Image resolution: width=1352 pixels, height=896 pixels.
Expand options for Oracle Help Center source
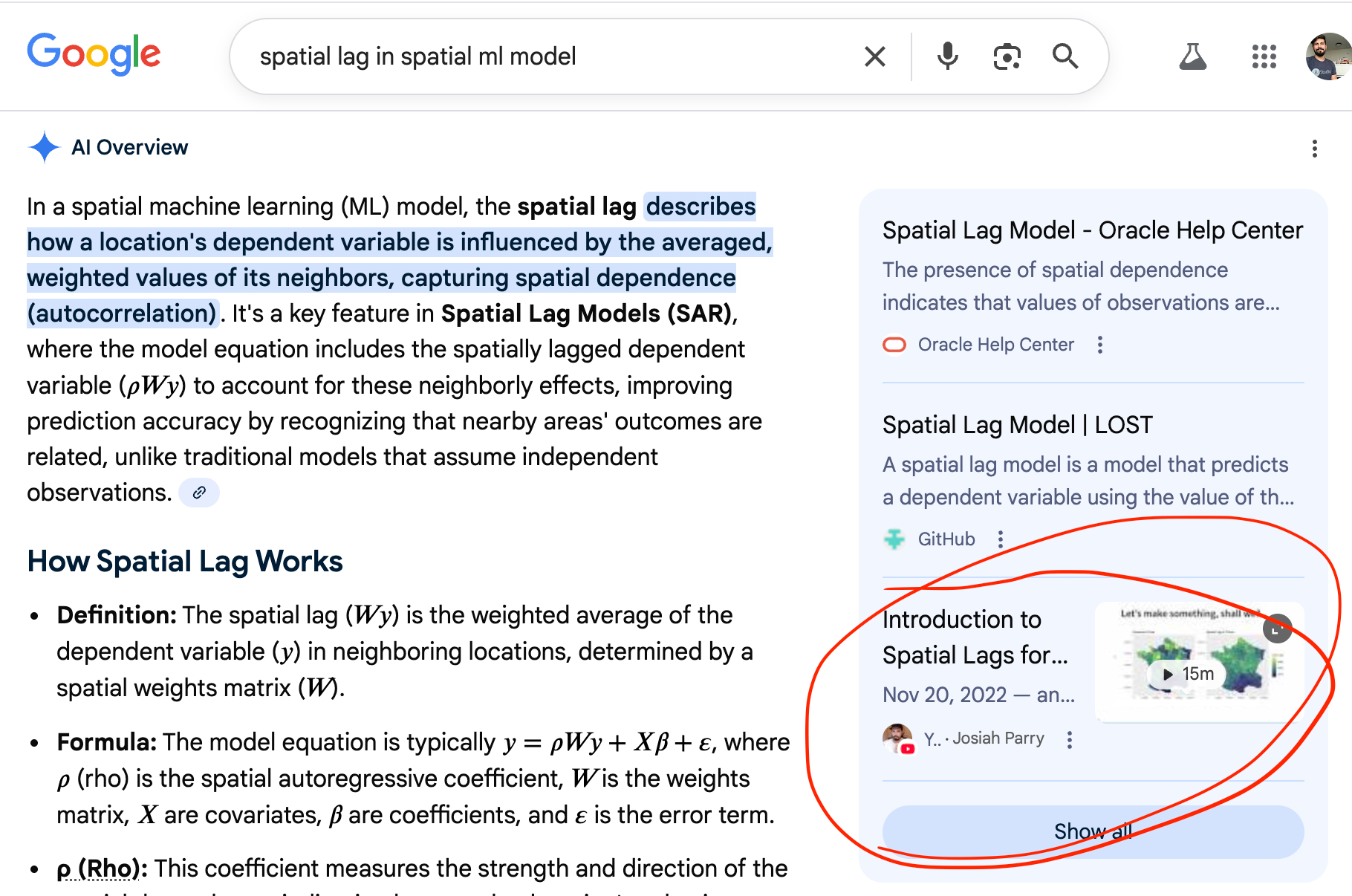point(1100,345)
